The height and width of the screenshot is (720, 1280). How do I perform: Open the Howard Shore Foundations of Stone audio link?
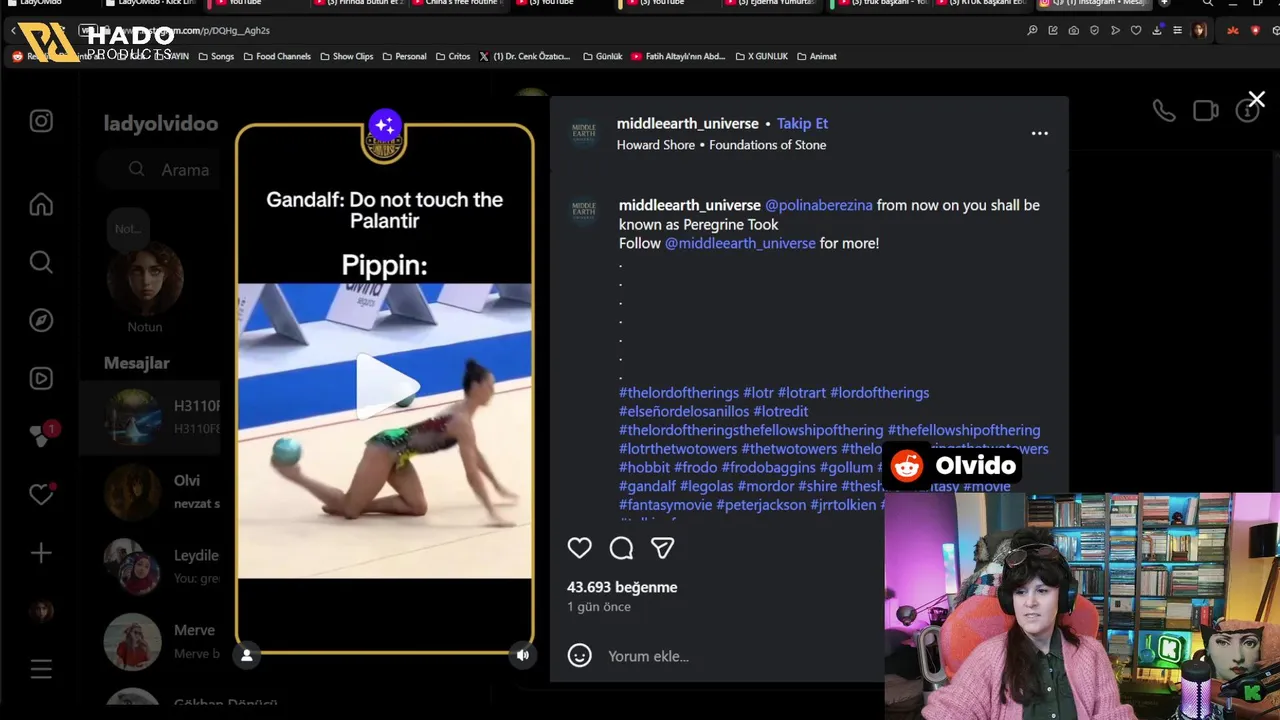click(x=721, y=145)
